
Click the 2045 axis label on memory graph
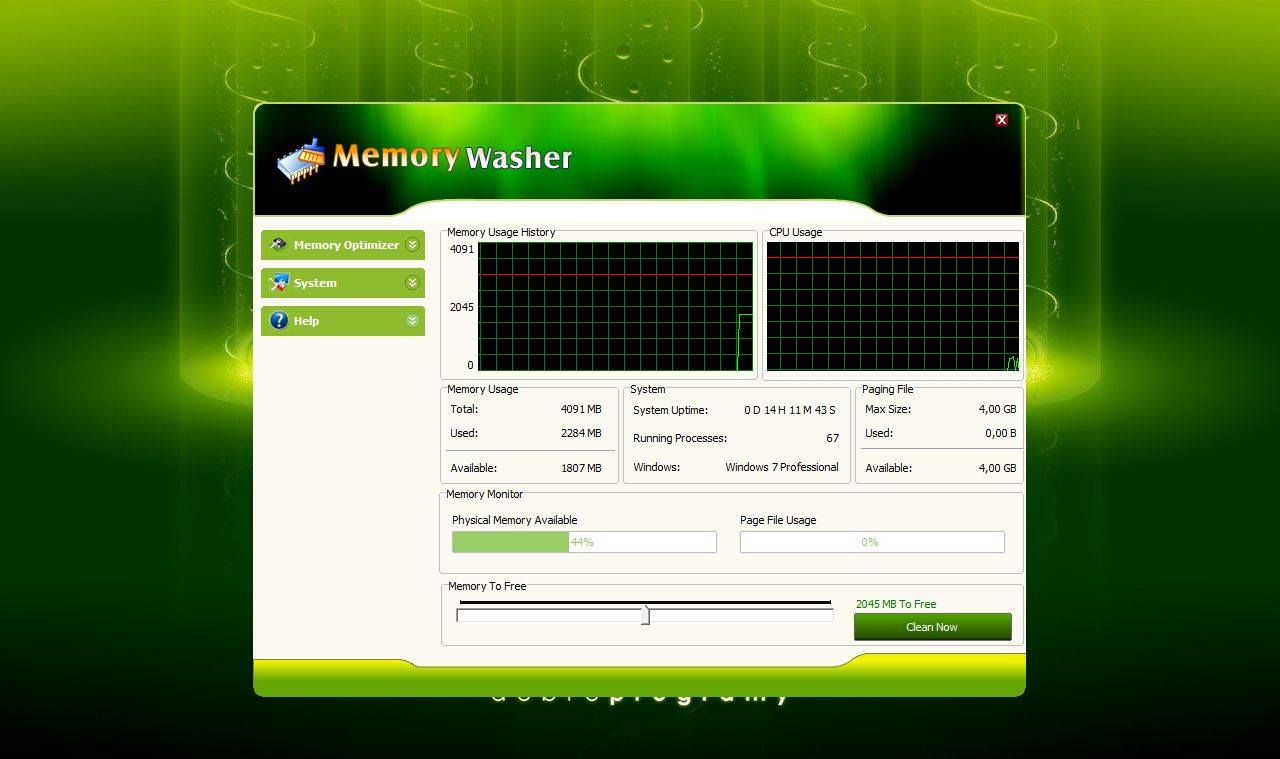(x=461, y=307)
